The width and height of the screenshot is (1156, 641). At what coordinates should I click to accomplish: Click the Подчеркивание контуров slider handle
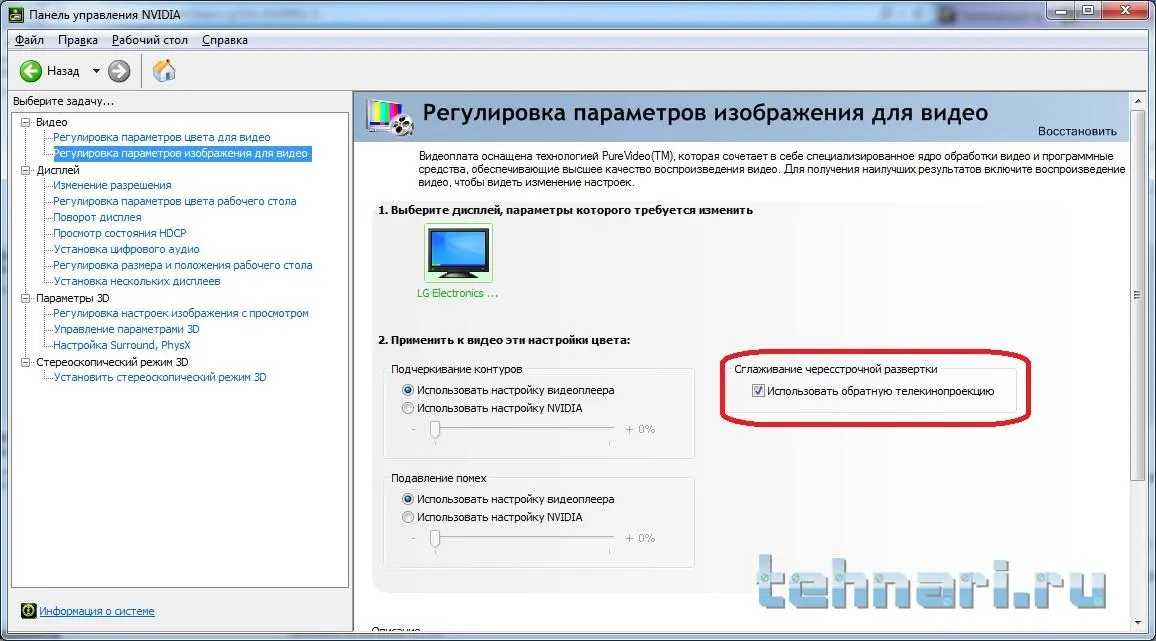[435, 429]
